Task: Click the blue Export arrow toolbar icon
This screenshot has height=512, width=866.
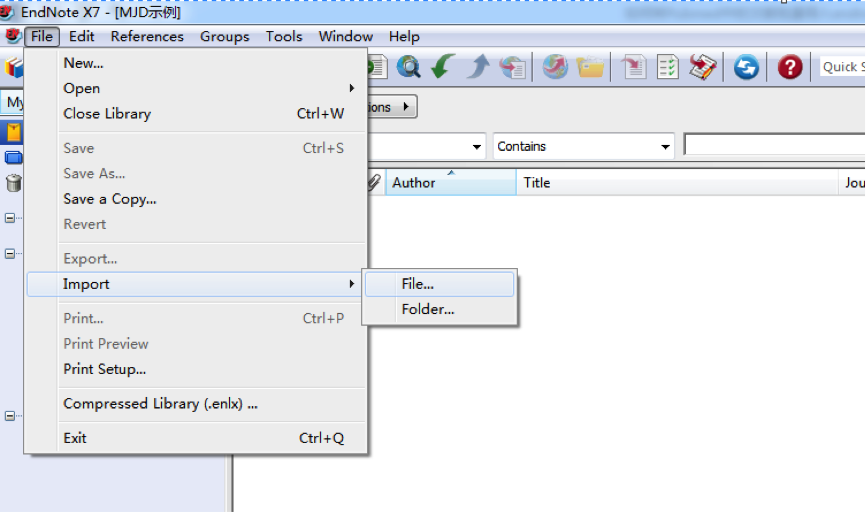Action: click(x=478, y=67)
